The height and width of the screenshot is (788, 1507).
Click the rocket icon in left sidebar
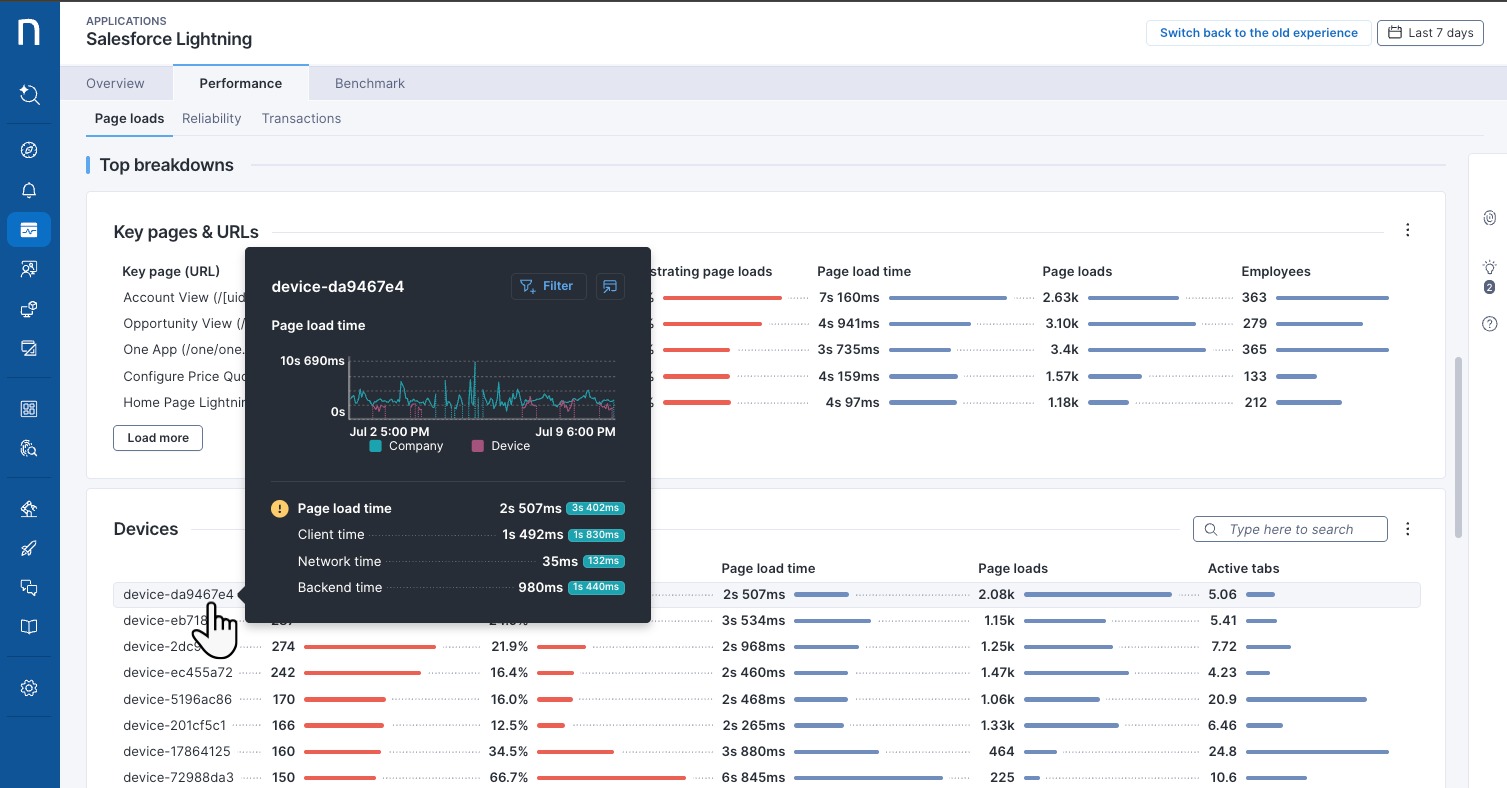click(29, 549)
